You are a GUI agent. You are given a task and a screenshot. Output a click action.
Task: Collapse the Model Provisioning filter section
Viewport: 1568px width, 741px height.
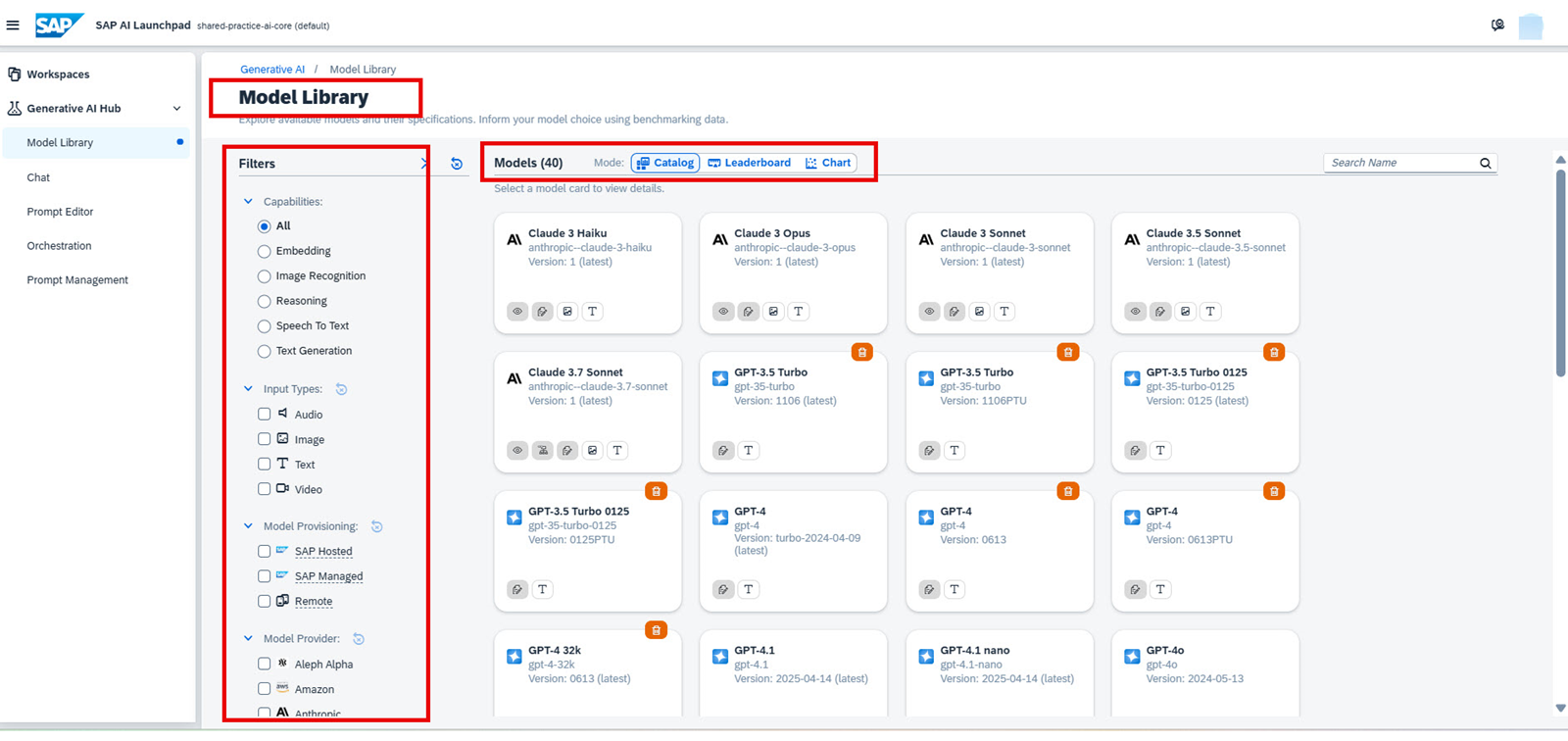(x=248, y=526)
